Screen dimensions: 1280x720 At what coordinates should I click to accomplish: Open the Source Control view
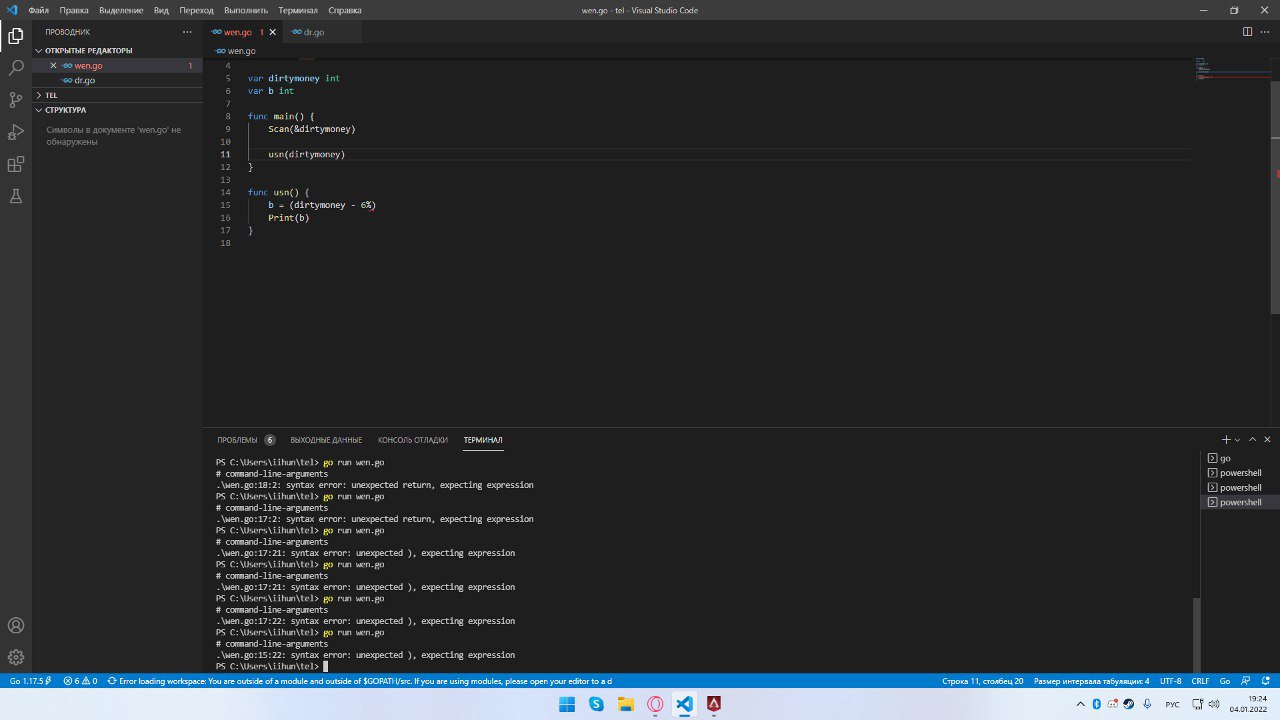[x=16, y=100]
